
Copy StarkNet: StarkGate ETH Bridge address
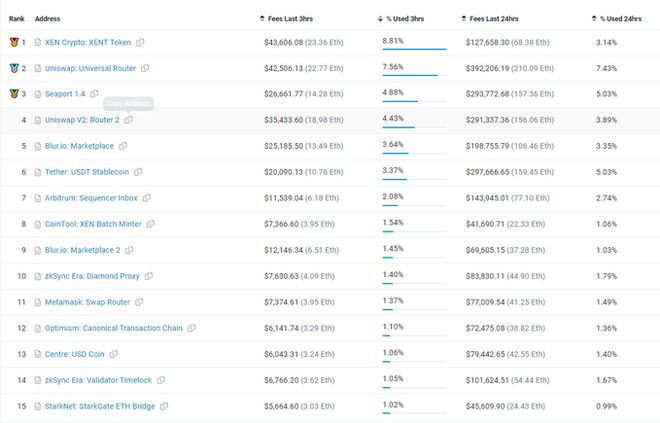[x=164, y=406]
